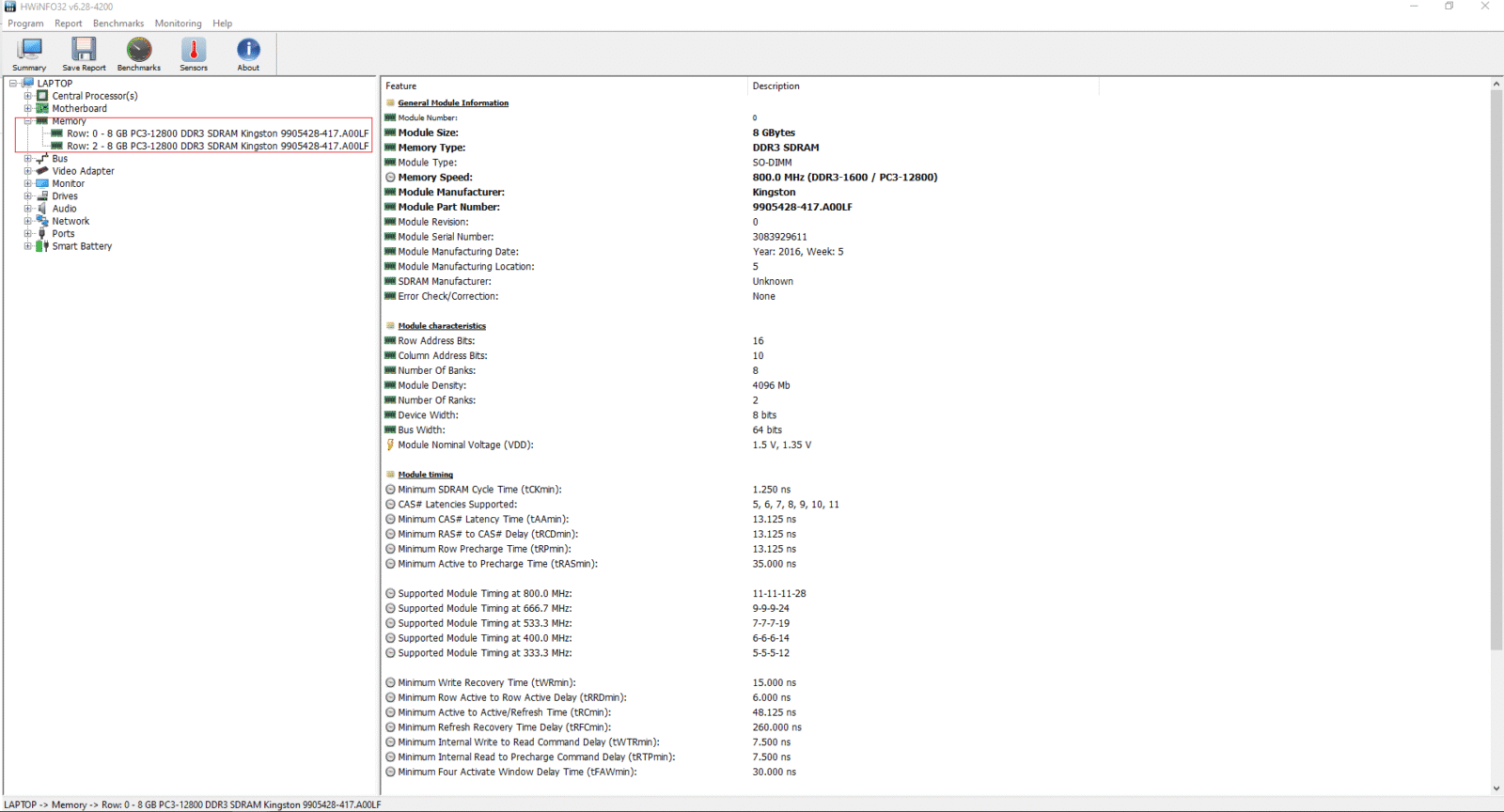Expand the Drives tree node
1504x812 pixels.
pos(27,196)
